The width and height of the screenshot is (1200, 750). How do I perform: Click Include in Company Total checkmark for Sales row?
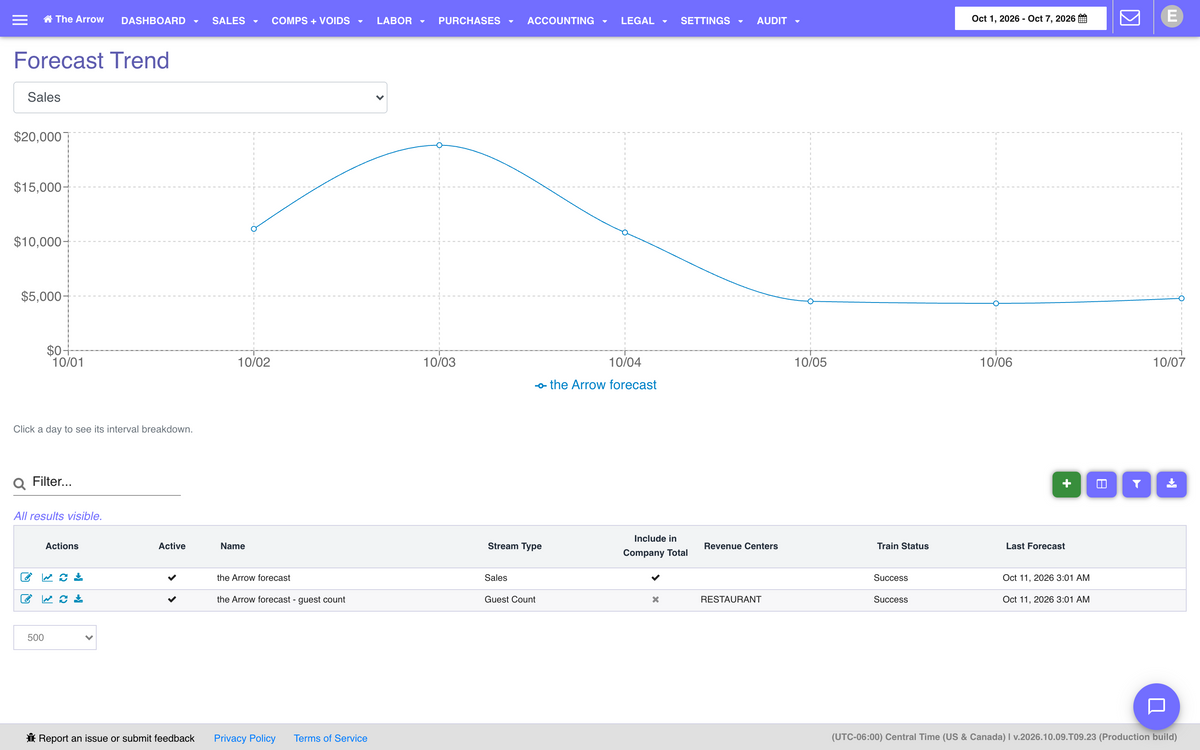pos(656,578)
